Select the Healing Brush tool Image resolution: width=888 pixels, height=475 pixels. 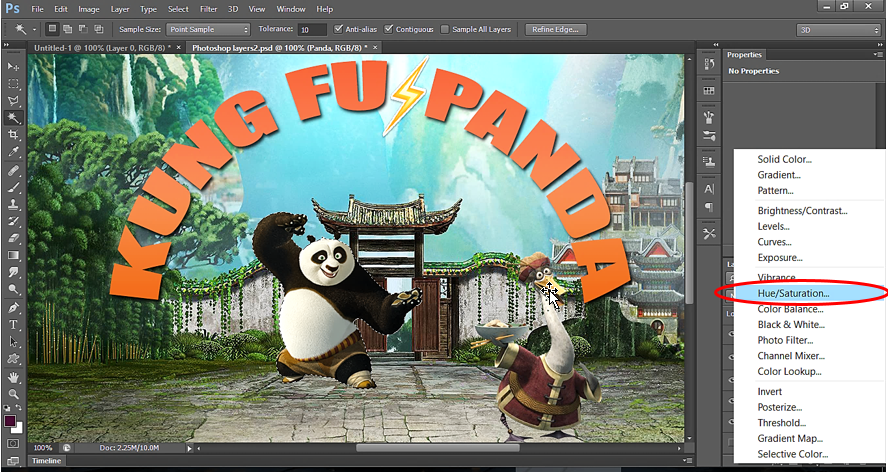pos(13,170)
